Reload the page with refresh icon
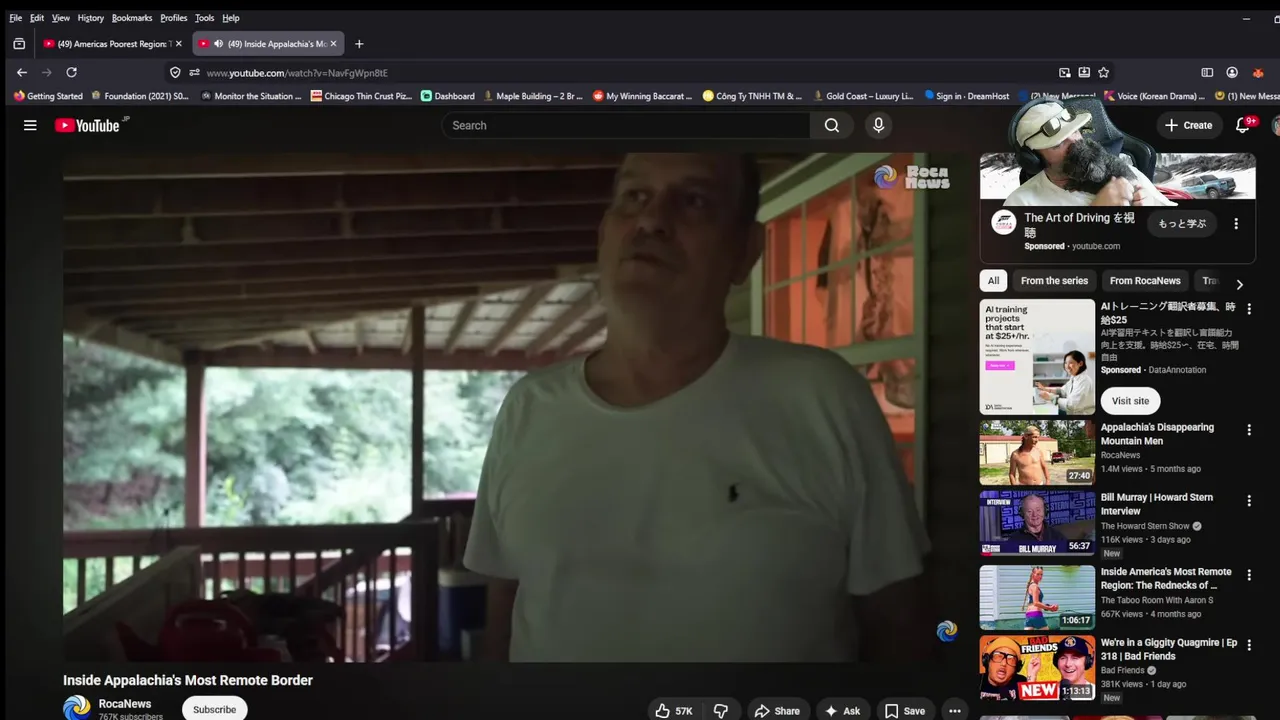The width and height of the screenshot is (1280, 720). point(71,72)
